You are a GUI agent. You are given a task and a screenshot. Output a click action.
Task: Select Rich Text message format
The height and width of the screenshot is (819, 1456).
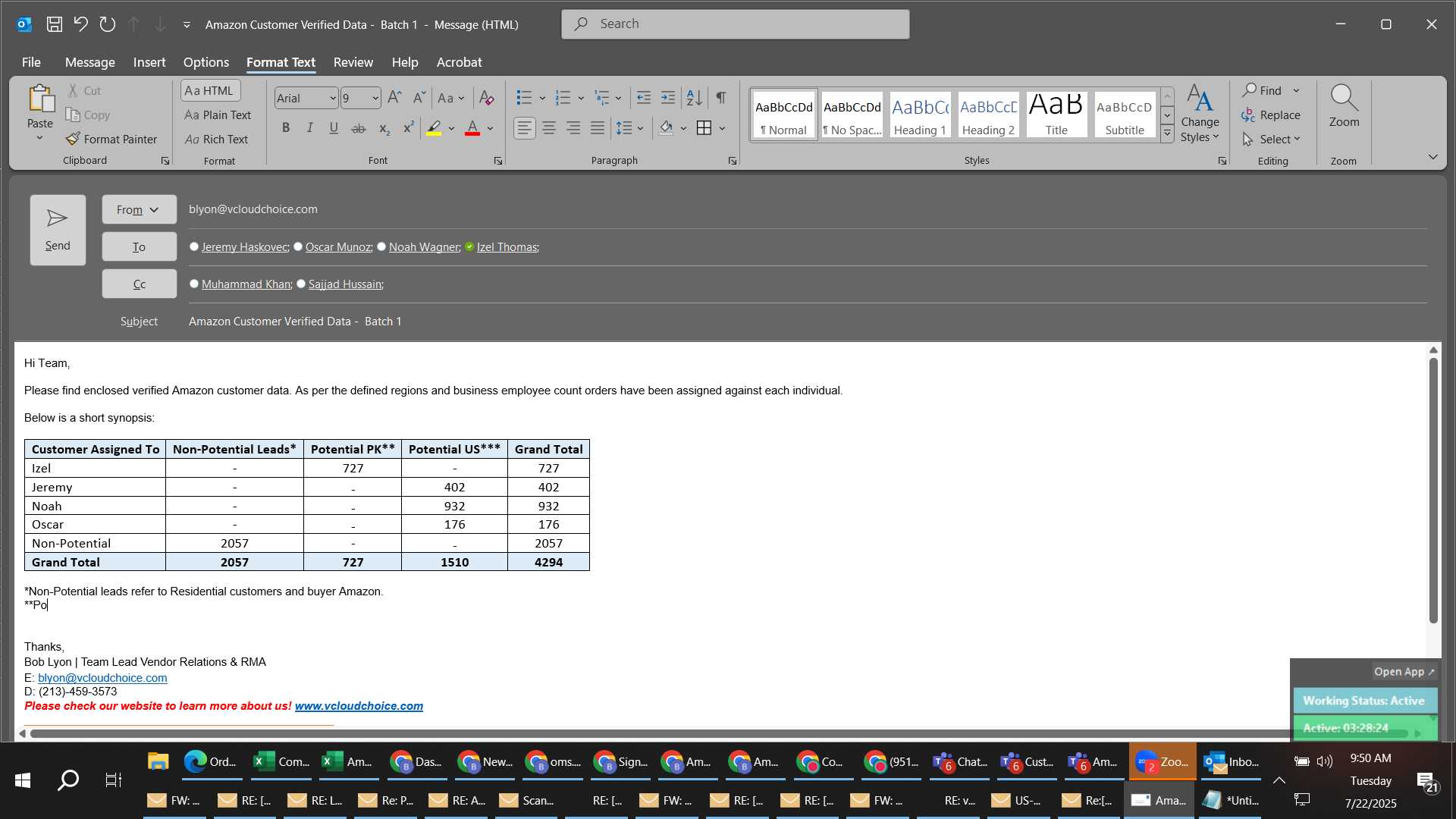coord(217,139)
